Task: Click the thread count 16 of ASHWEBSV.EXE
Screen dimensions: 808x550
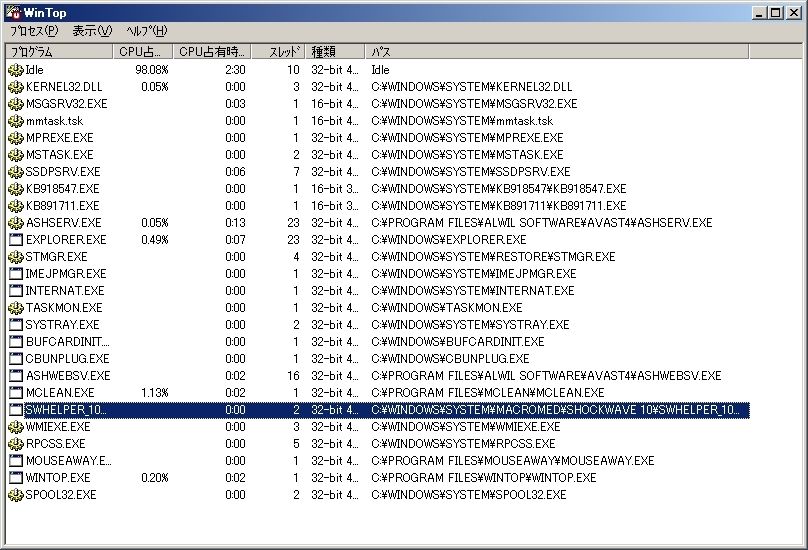Action: 294,376
